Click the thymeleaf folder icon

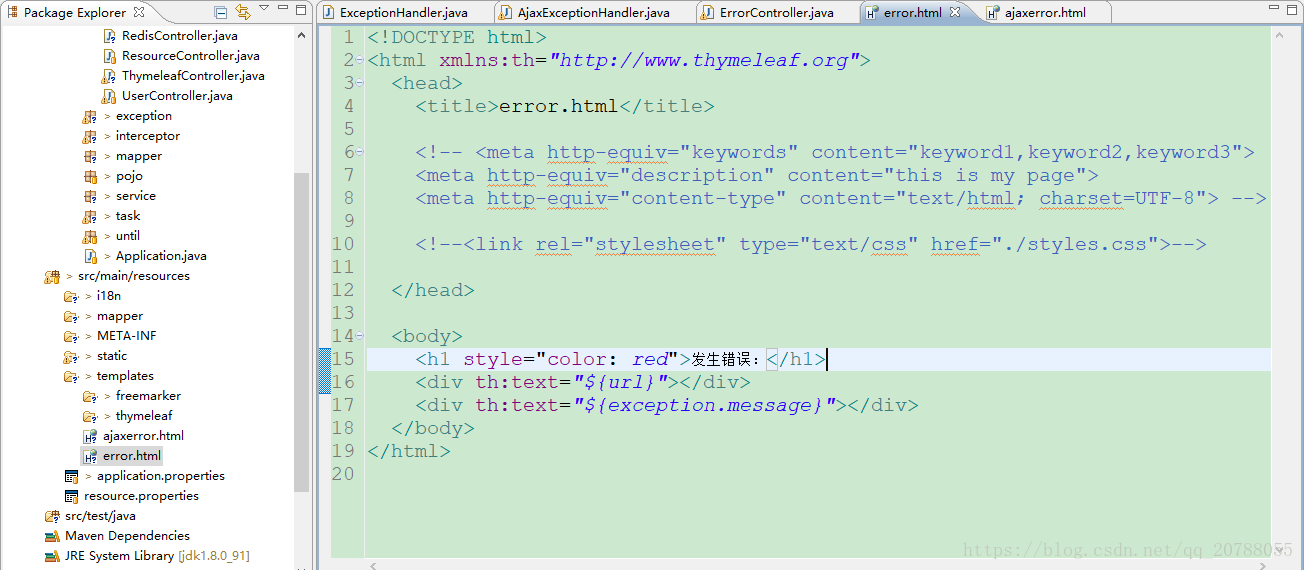[91, 416]
